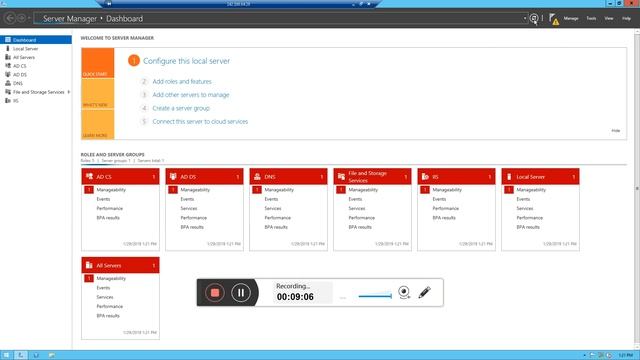Expand File and Storage Services arrow
This screenshot has width=640, height=360.
point(69,92)
